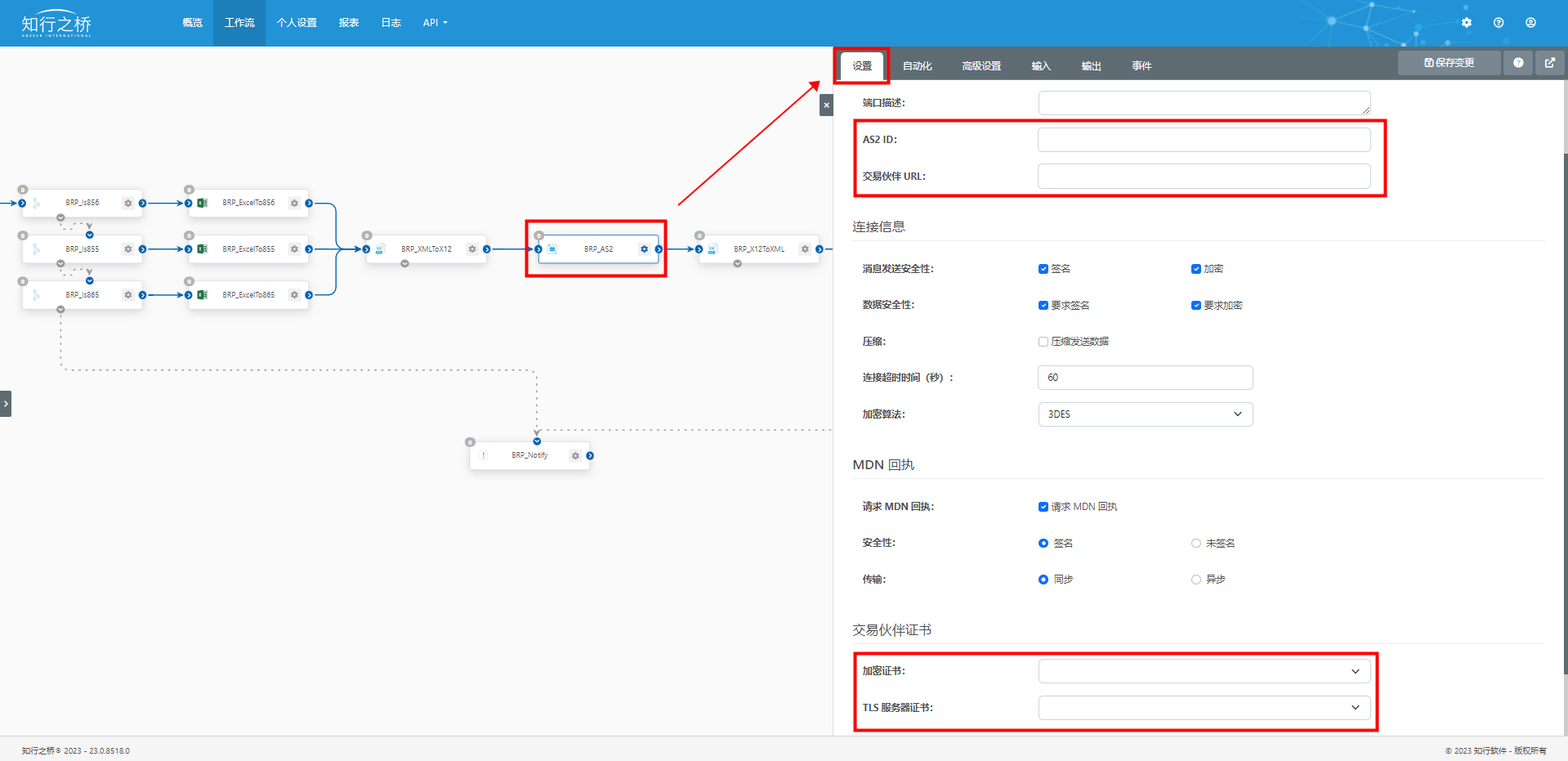Open panel in new window icon
The image size is (1568, 761).
[1549, 63]
